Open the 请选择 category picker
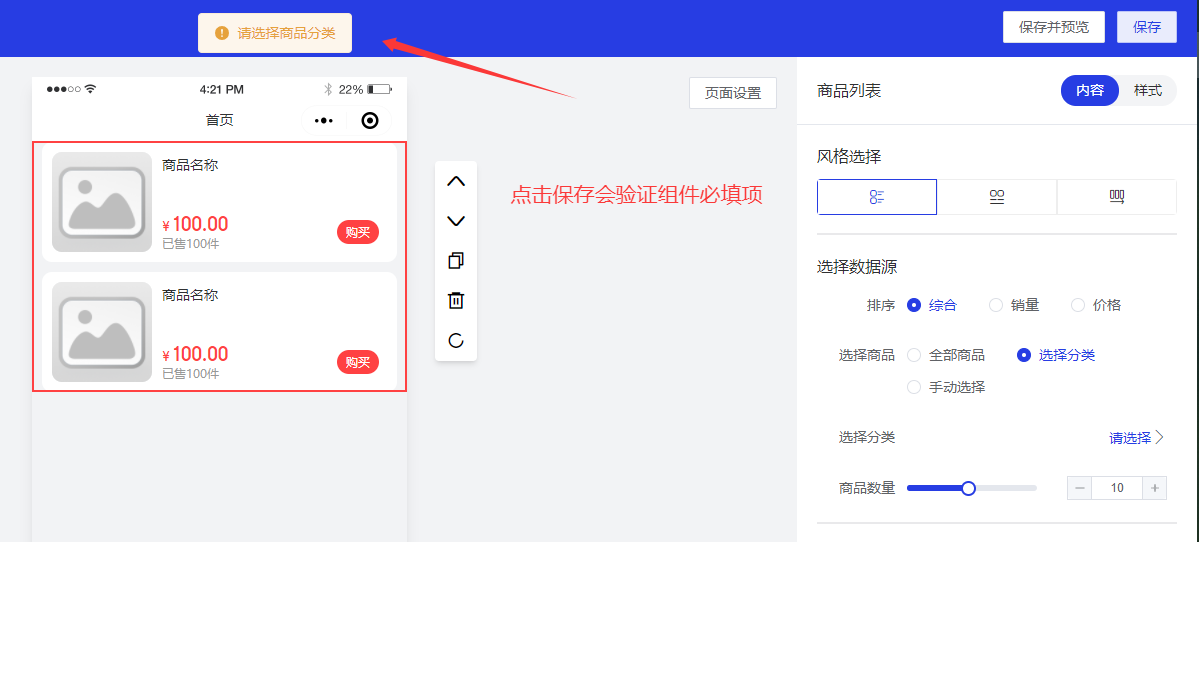The image size is (1199, 677). (1136, 438)
